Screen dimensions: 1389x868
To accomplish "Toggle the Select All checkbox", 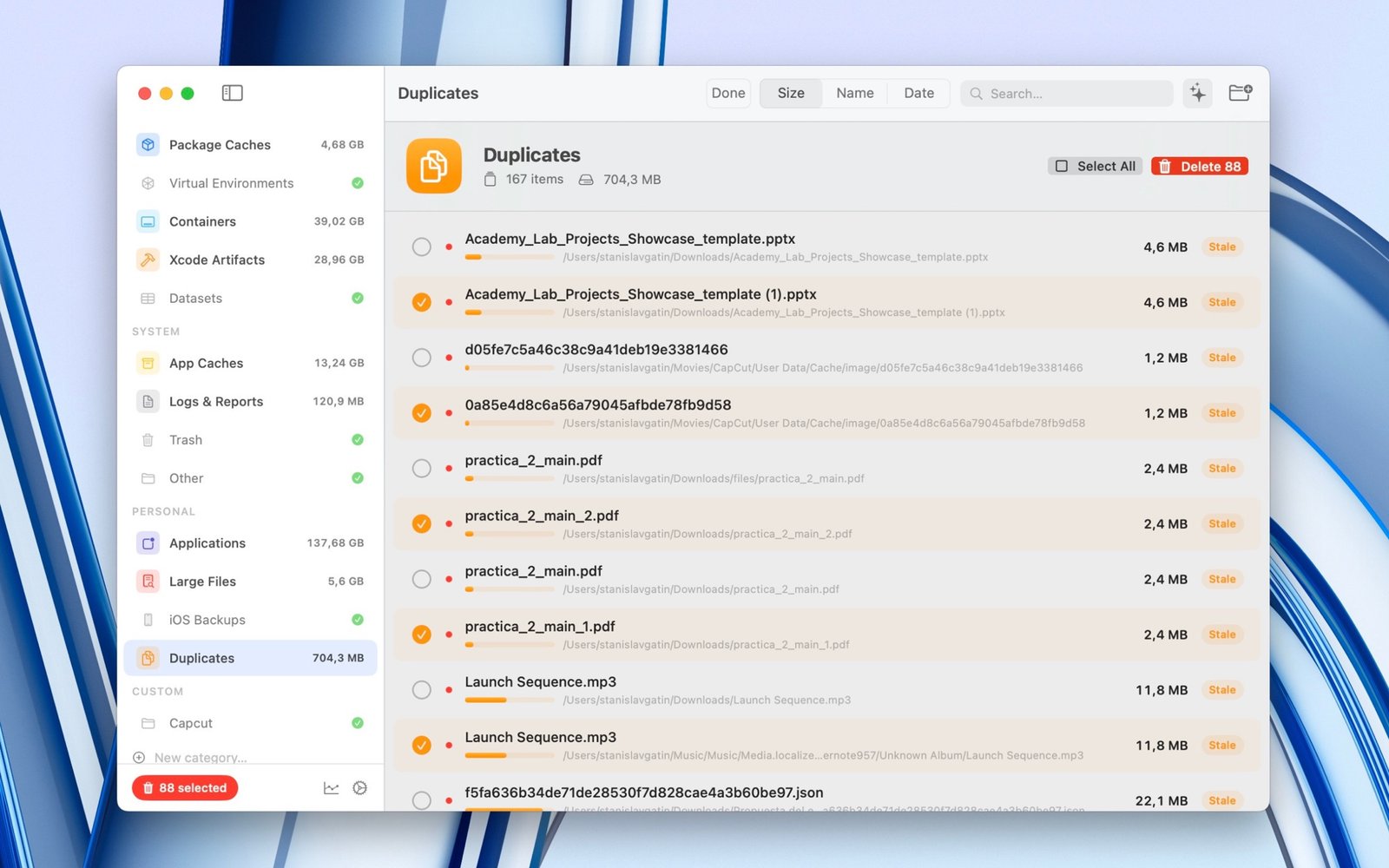I will tap(1062, 167).
